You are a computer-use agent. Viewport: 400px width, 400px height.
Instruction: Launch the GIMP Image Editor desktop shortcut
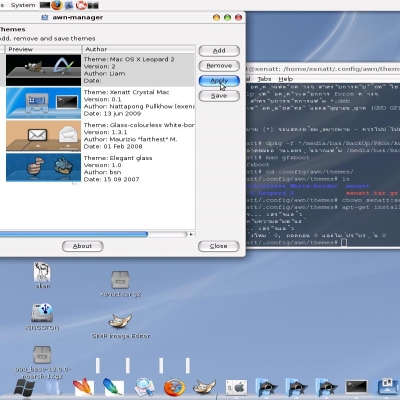pyautogui.click(x=120, y=326)
